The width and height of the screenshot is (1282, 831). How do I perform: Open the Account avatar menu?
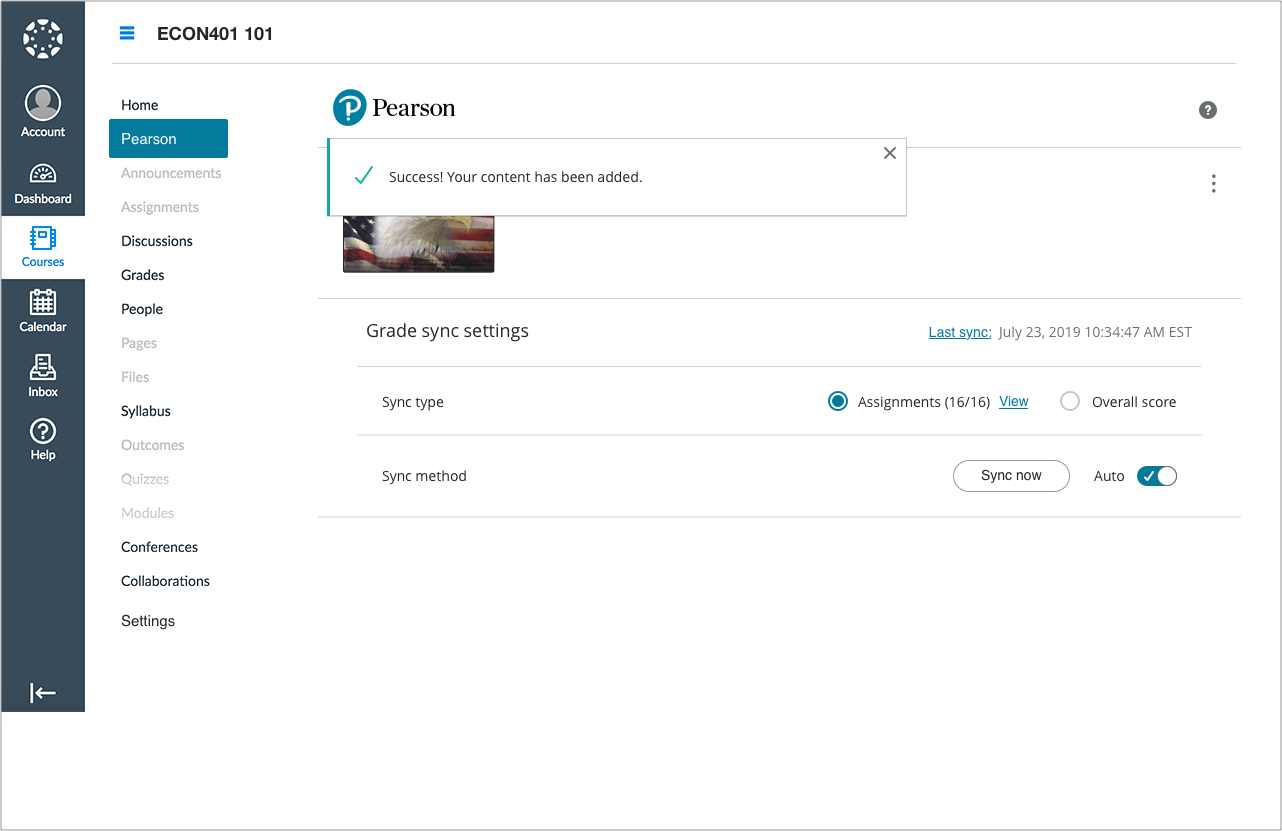43,112
